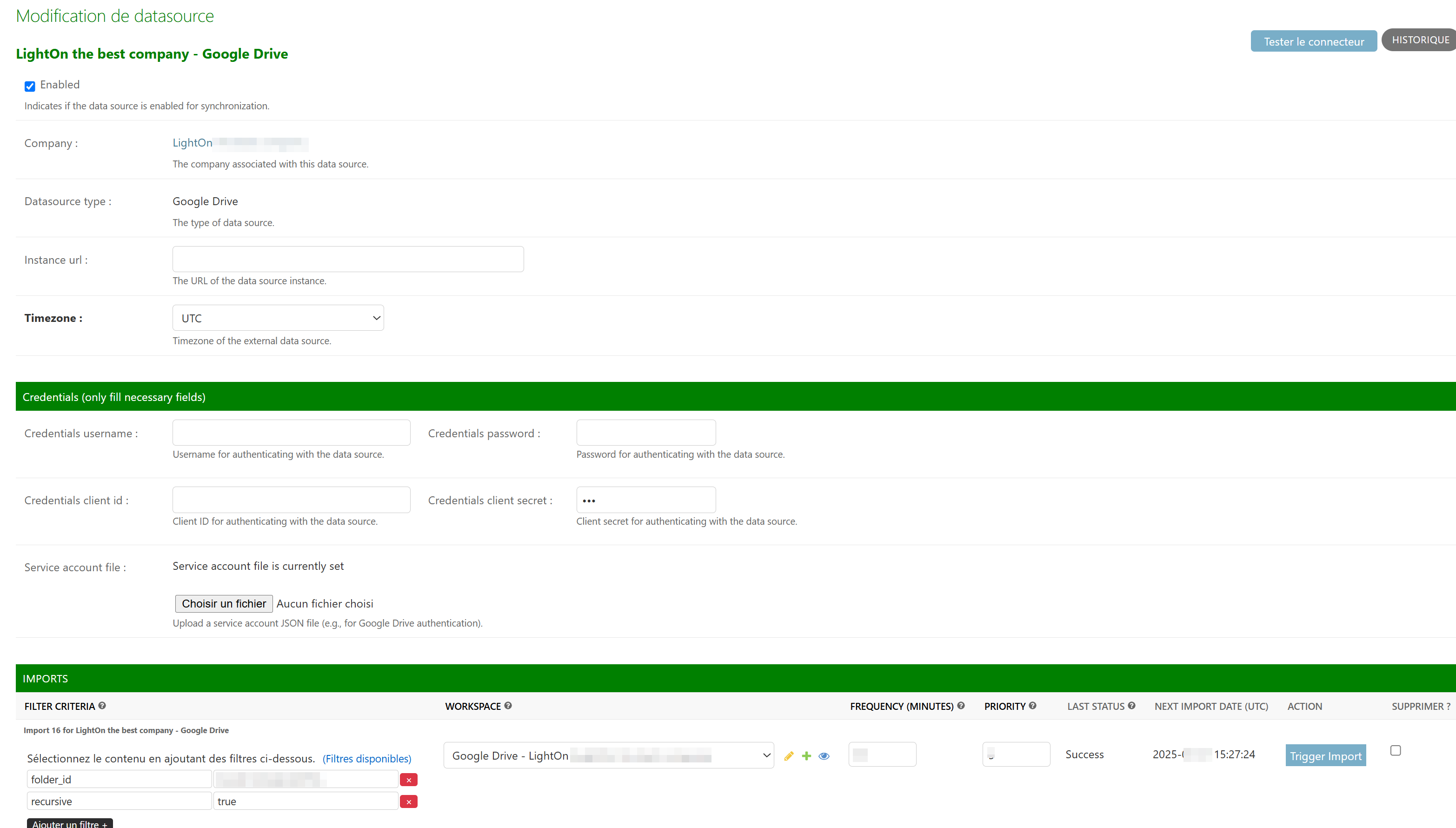Screen dimensions: 1456x828
Task: Click the Import 16 row title
Action: pos(126,730)
